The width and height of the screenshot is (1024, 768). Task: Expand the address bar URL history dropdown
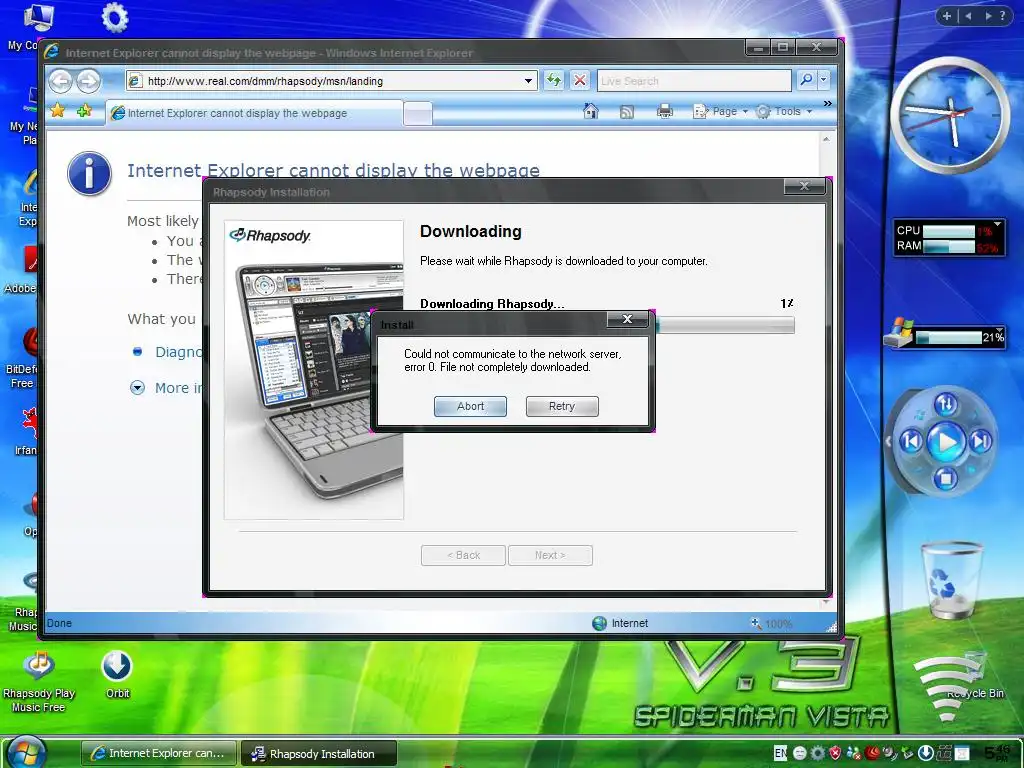[x=528, y=81]
